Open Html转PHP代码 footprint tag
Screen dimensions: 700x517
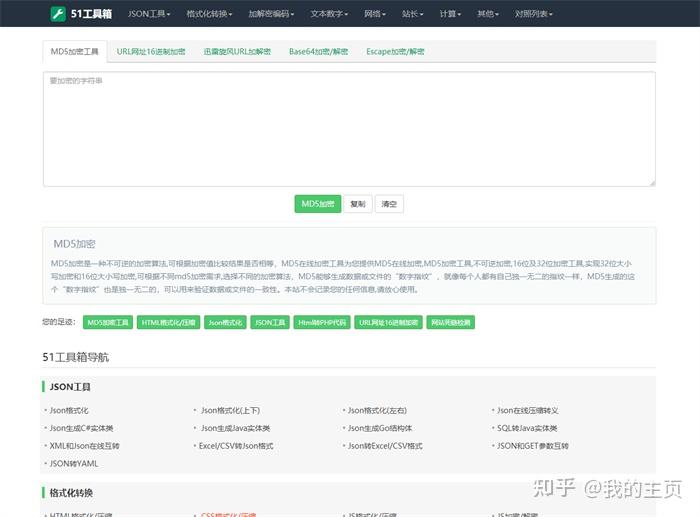pyautogui.click(x=322, y=322)
